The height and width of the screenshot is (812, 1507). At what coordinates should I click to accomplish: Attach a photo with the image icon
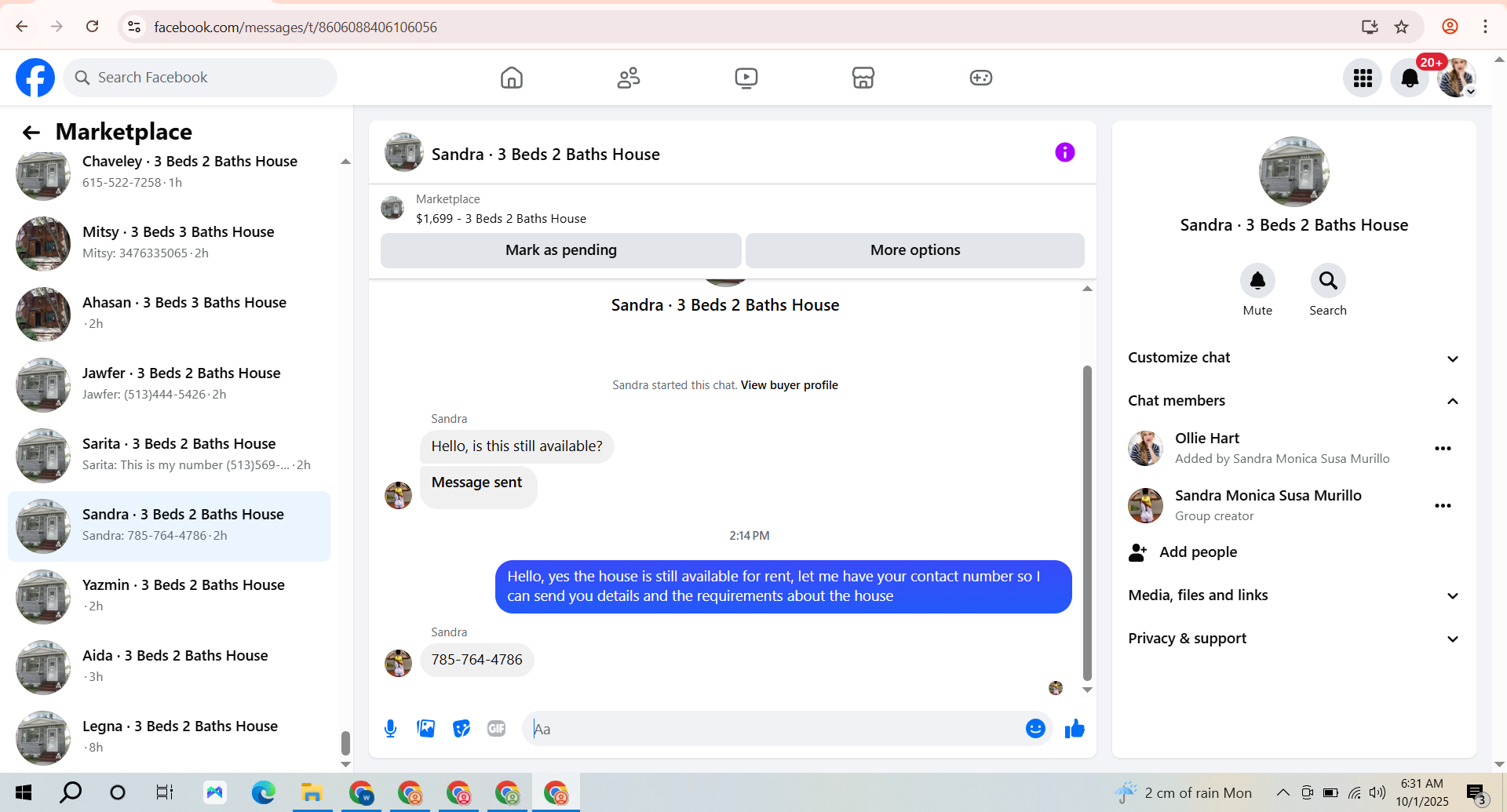426,729
